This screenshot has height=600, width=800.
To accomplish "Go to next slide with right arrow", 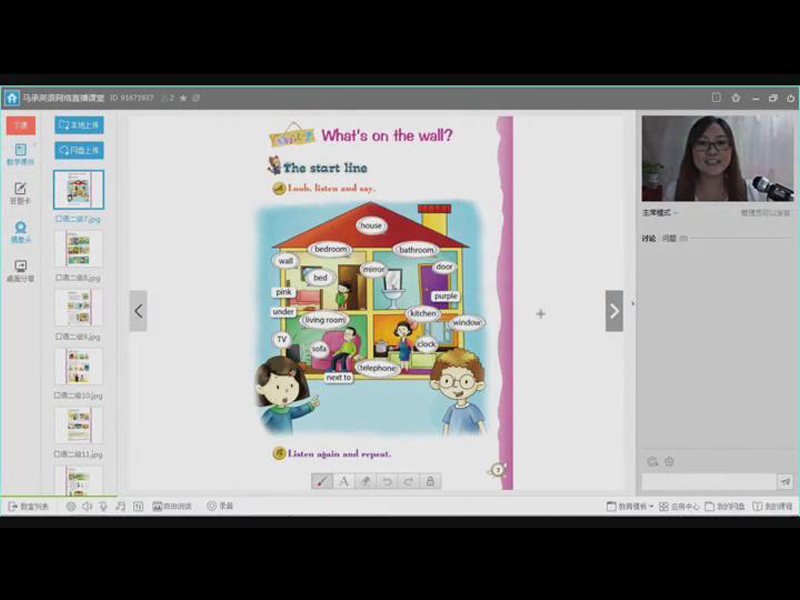I will (x=614, y=311).
